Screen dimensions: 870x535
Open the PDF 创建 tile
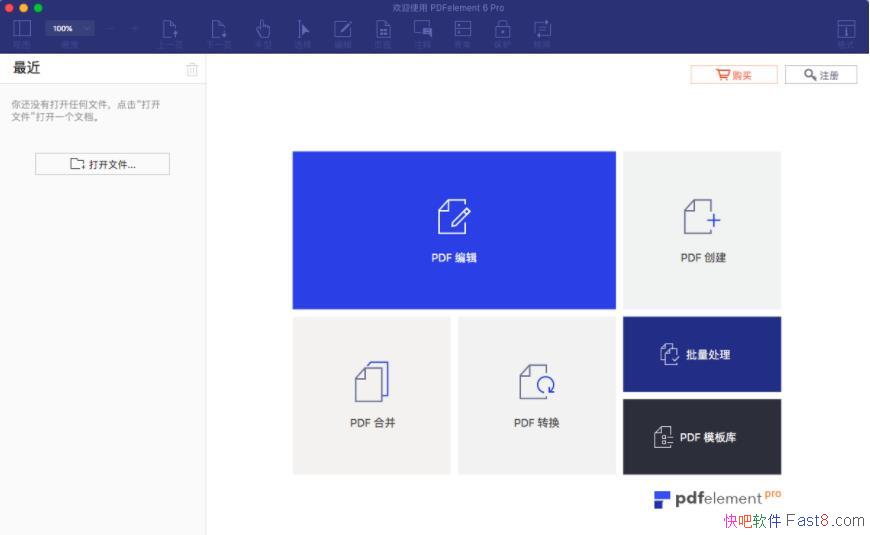[x=702, y=230]
